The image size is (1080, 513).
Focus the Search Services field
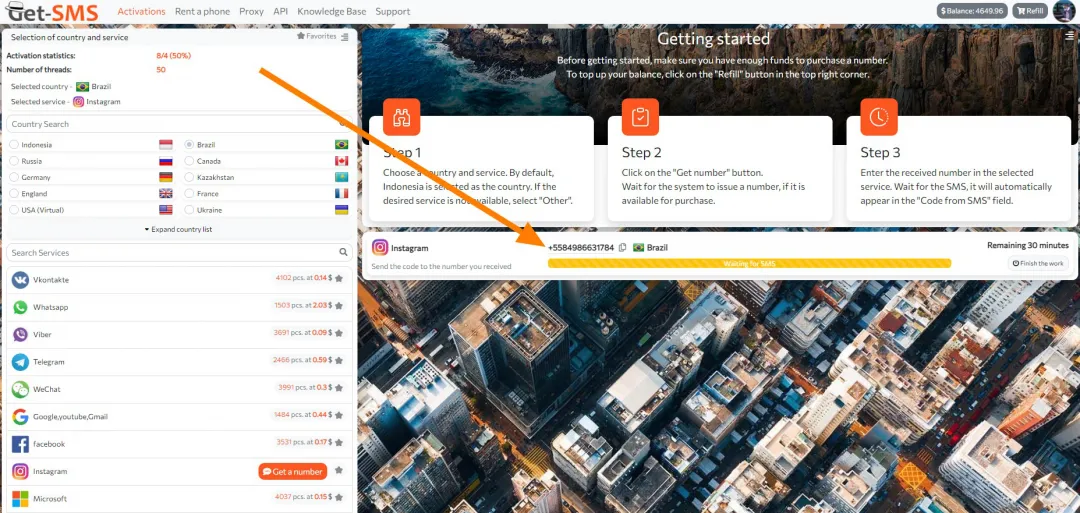click(178, 253)
